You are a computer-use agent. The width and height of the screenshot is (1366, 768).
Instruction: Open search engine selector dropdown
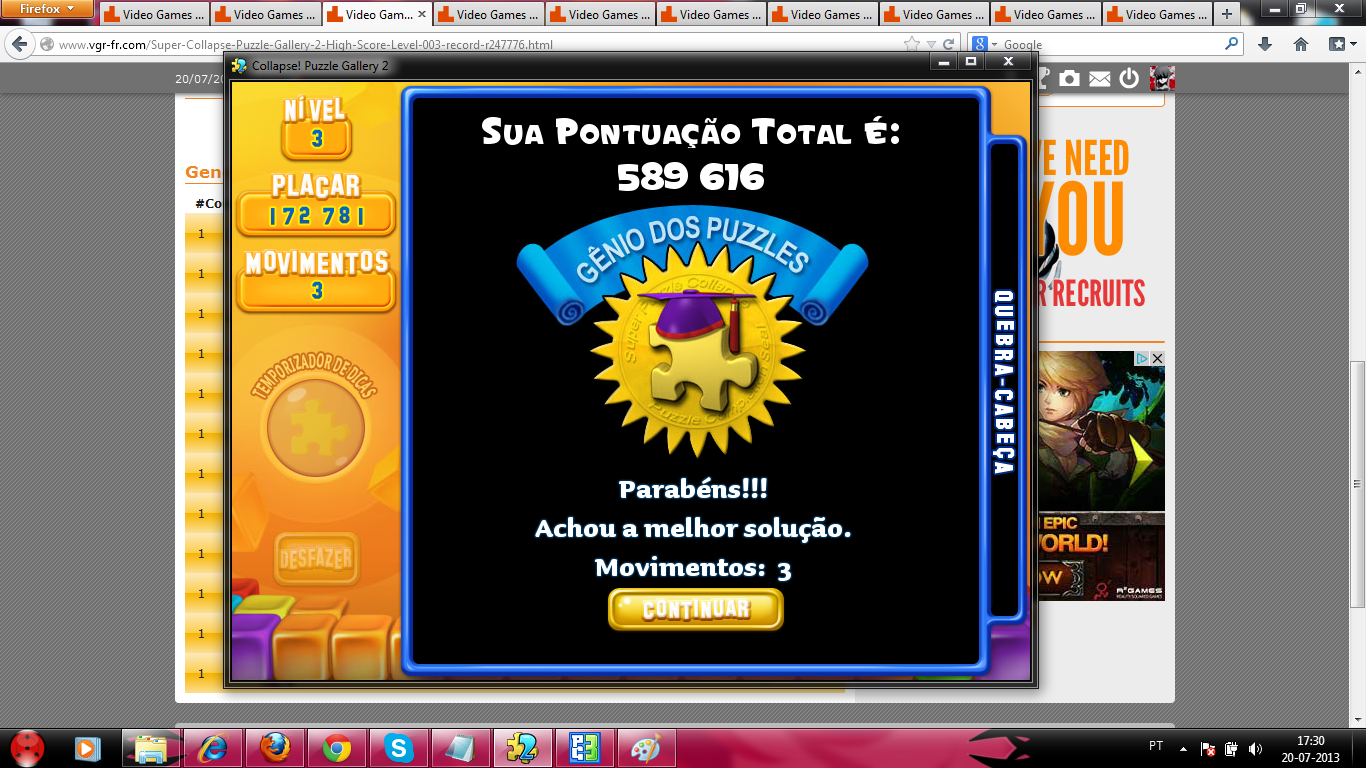point(986,44)
